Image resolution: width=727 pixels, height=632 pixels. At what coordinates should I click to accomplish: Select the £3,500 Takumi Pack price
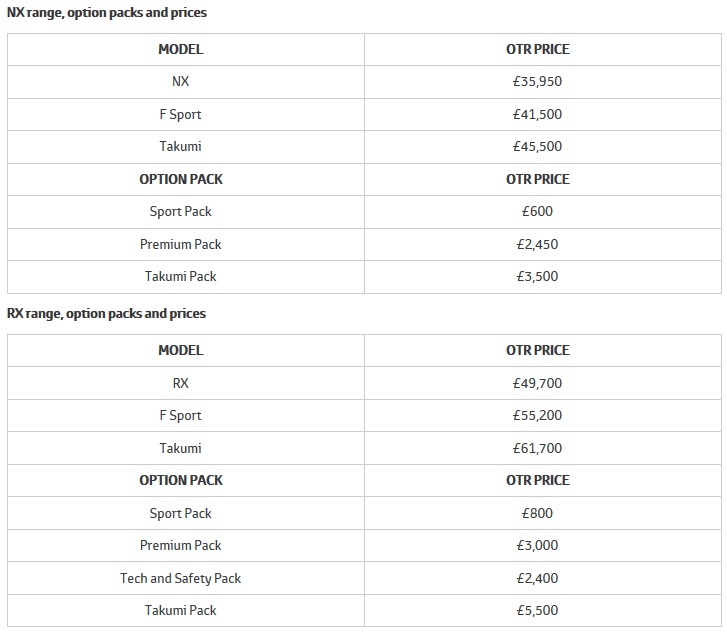[537, 276]
